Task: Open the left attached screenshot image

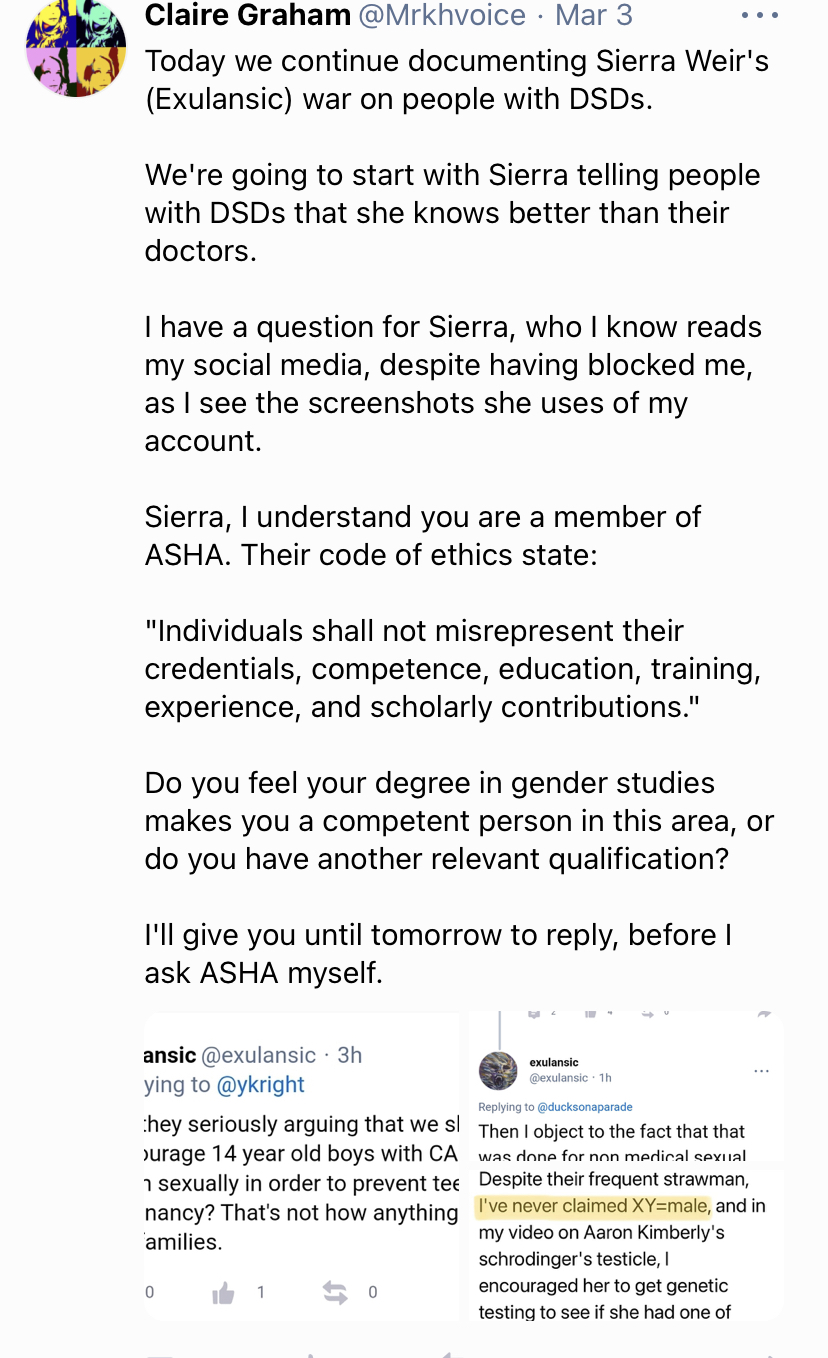Action: [300, 1170]
